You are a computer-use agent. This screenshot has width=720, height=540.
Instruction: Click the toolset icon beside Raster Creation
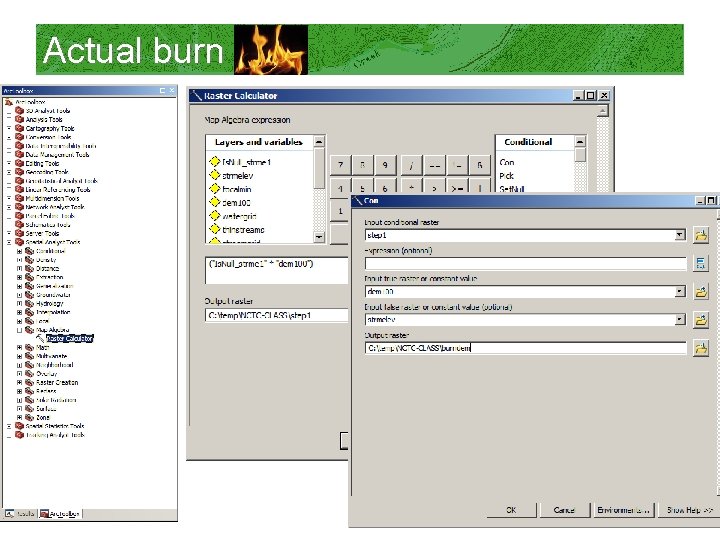[30, 382]
